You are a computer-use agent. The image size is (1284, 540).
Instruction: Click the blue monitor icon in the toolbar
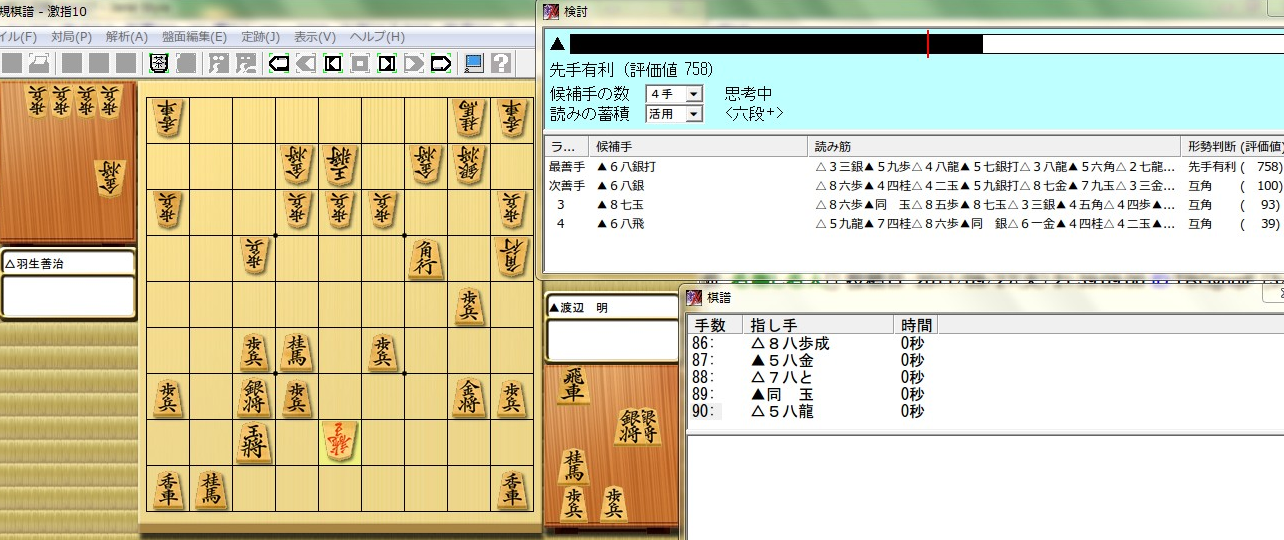(x=474, y=64)
